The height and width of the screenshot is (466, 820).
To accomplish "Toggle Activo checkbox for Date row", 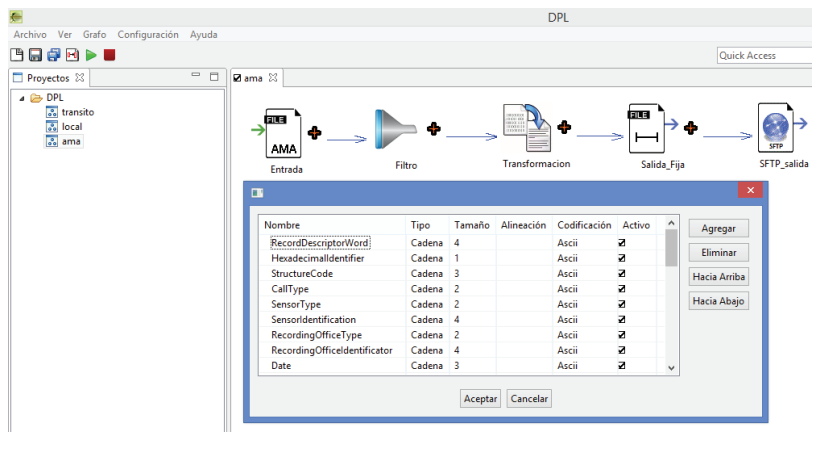I will pyautogui.click(x=622, y=366).
